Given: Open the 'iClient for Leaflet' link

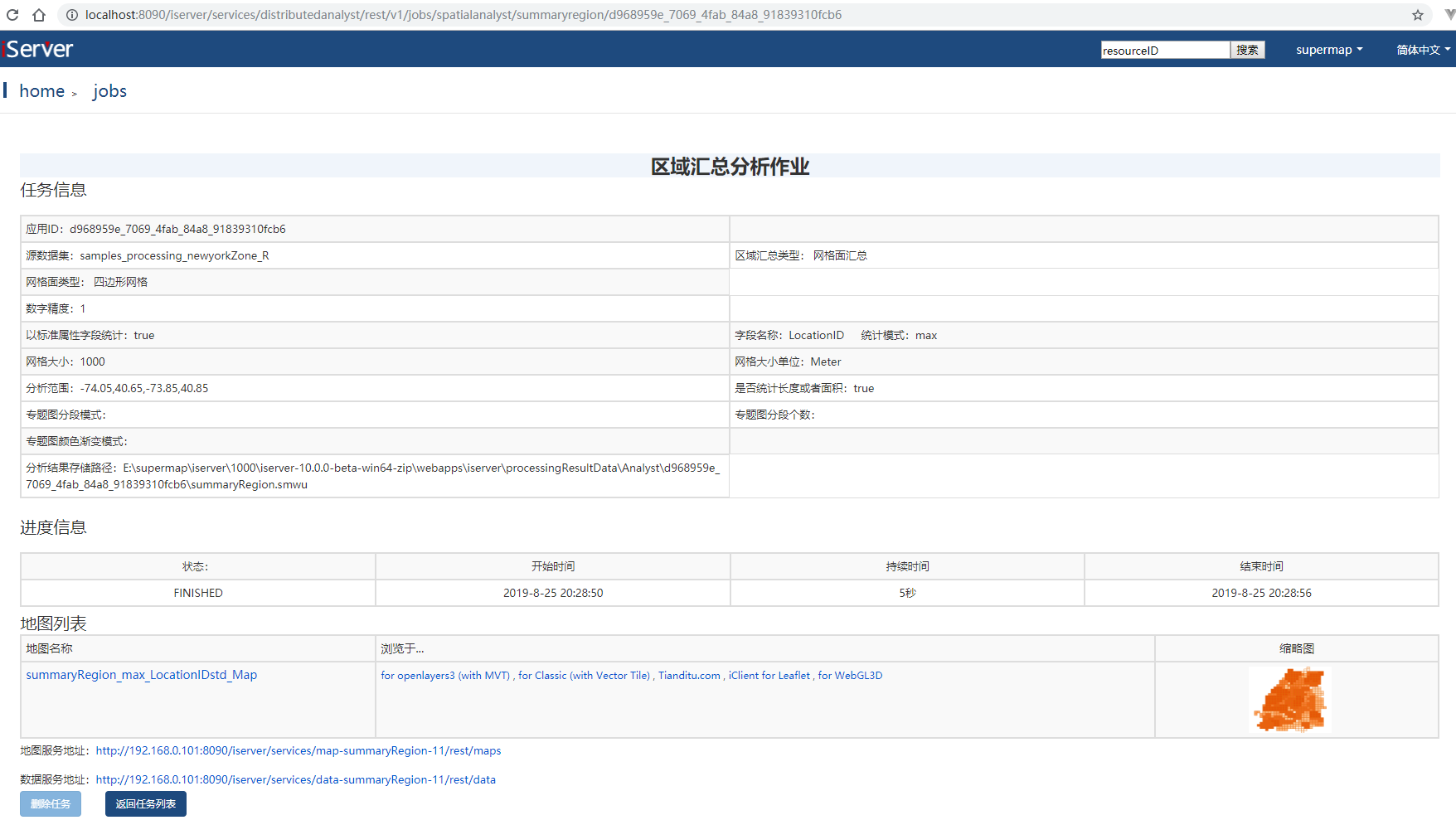Looking at the screenshot, I should [x=769, y=675].
